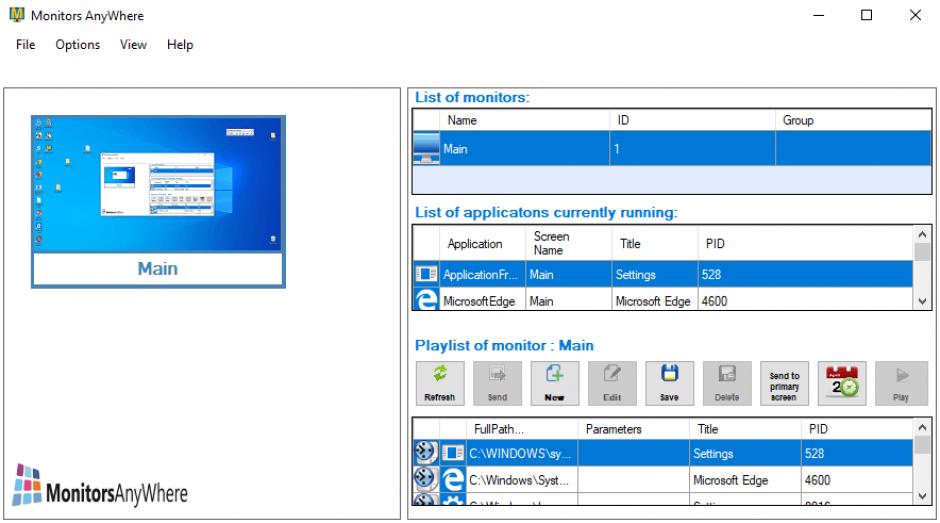Open the View menu
This screenshot has height=523, width=940.
(133, 44)
